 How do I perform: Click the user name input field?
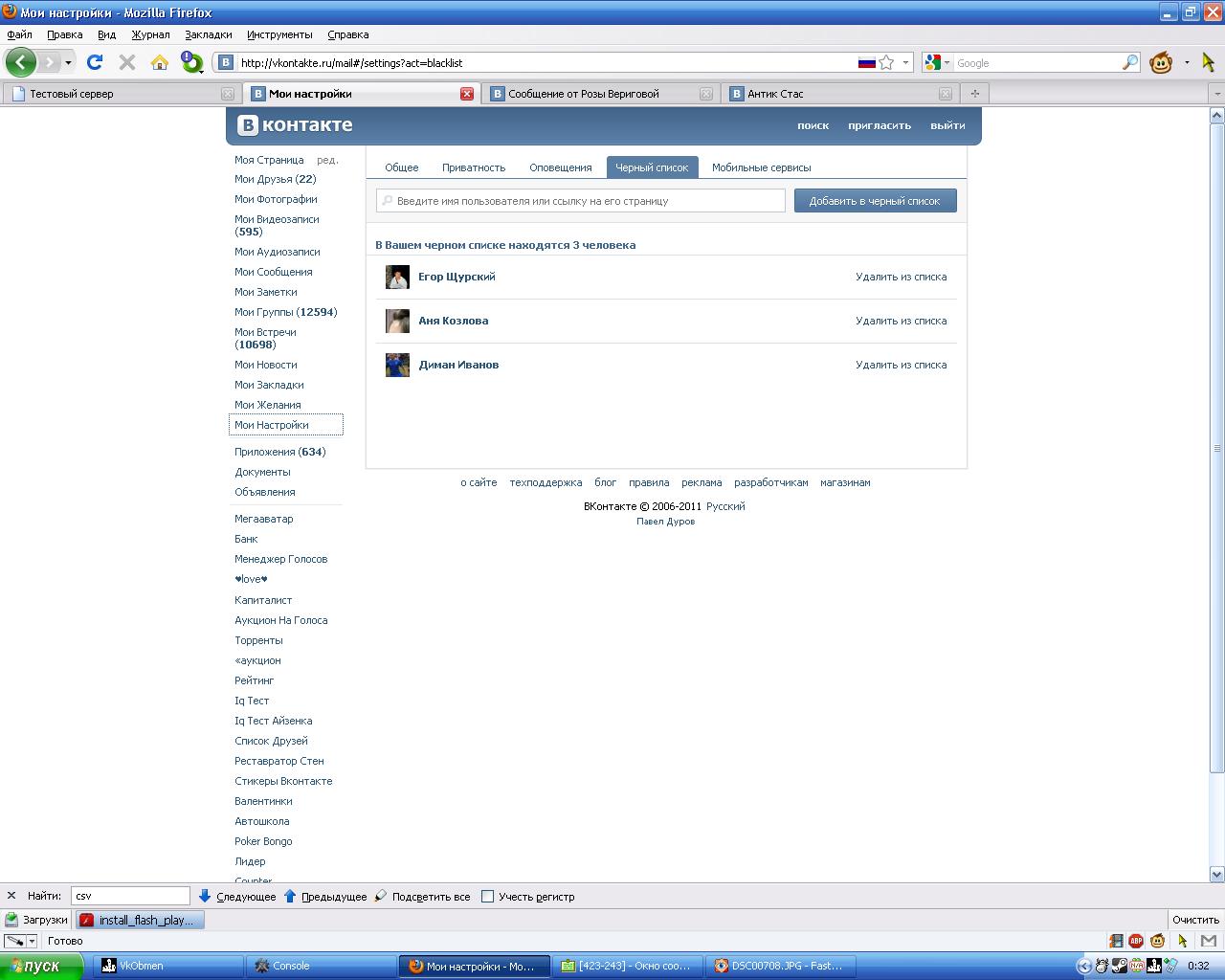(x=581, y=201)
